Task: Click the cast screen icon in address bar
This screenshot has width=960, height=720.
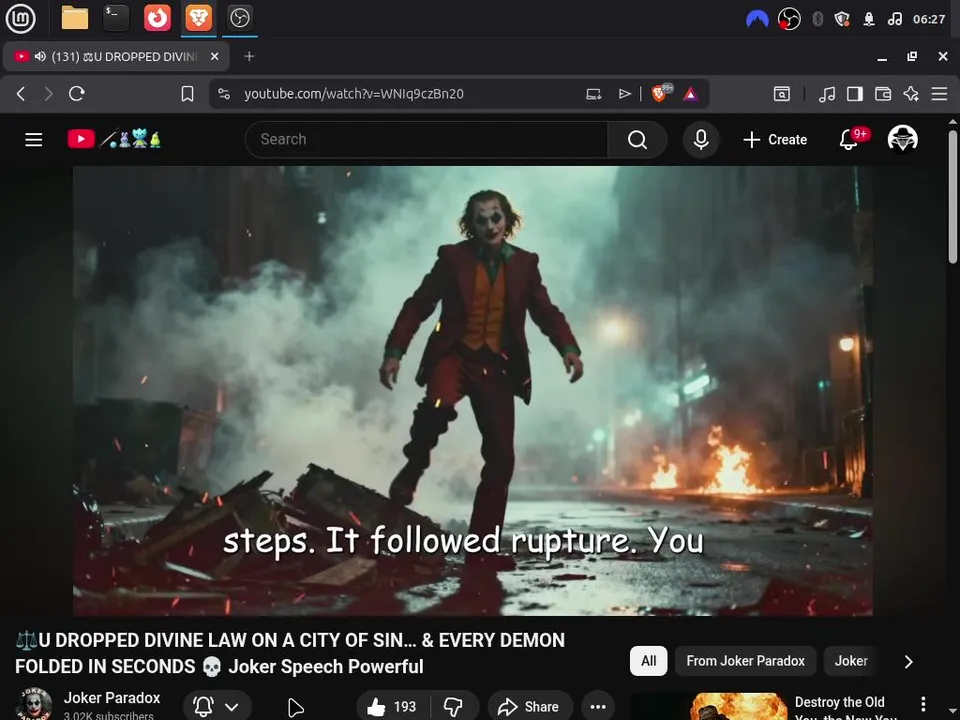Action: (x=594, y=94)
